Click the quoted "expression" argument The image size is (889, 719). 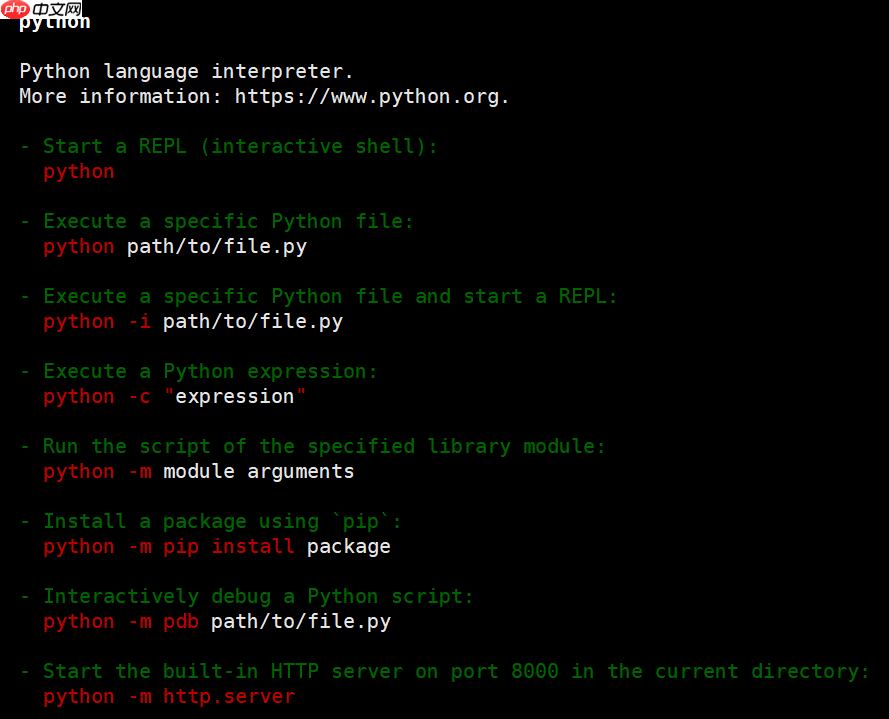235,396
